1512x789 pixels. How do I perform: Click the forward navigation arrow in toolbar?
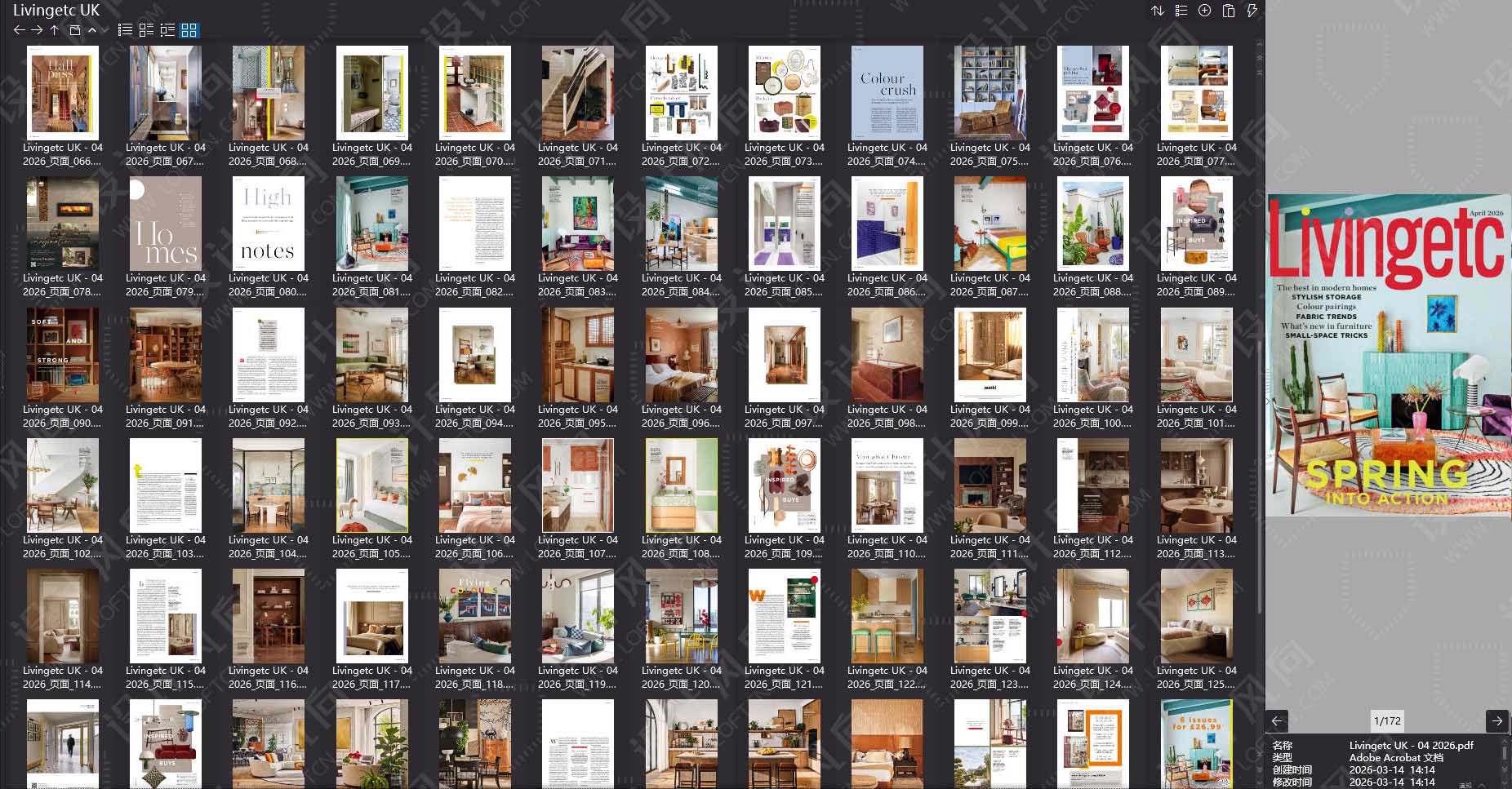point(37,30)
